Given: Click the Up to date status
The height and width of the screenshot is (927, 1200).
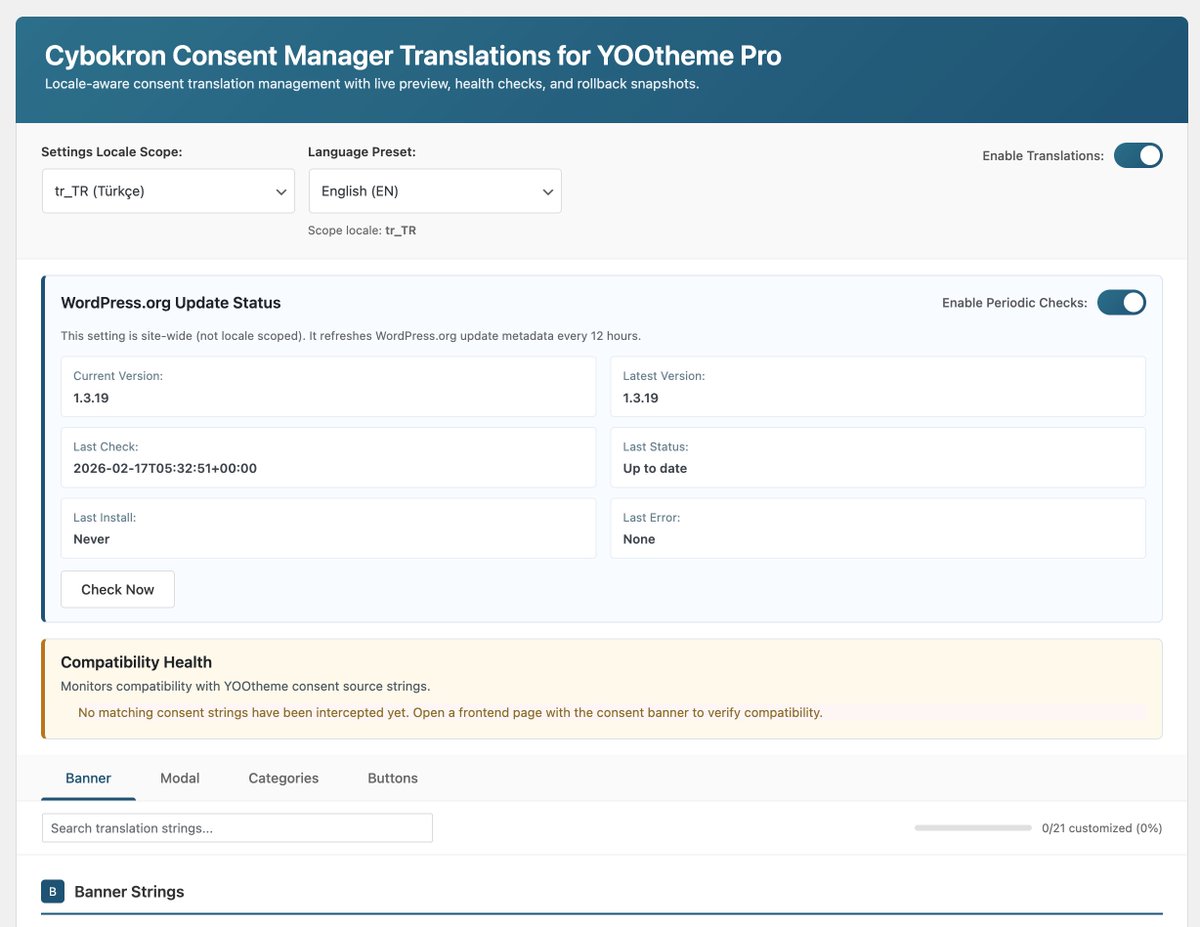Looking at the screenshot, I should pos(655,468).
